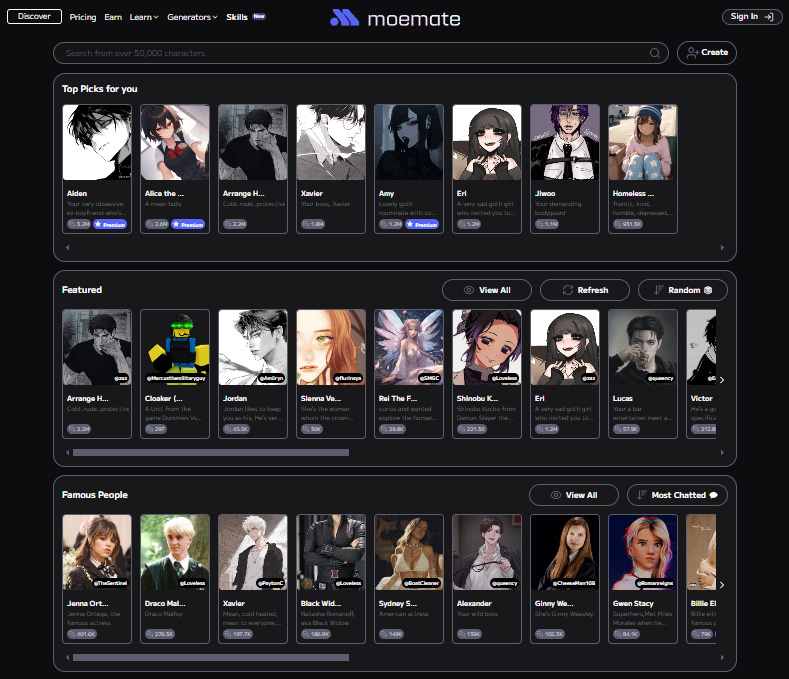Click scroll-right arrow of Famous People scrollbar

click(x=722, y=657)
